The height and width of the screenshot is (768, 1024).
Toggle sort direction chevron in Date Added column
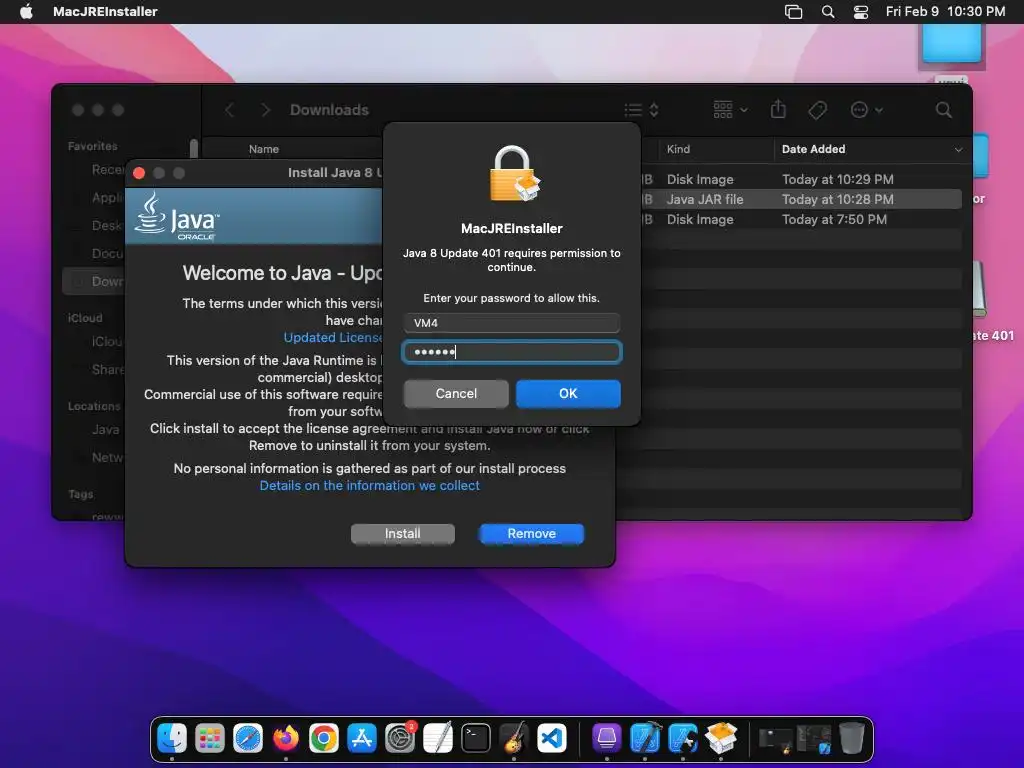tap(958, 150)
